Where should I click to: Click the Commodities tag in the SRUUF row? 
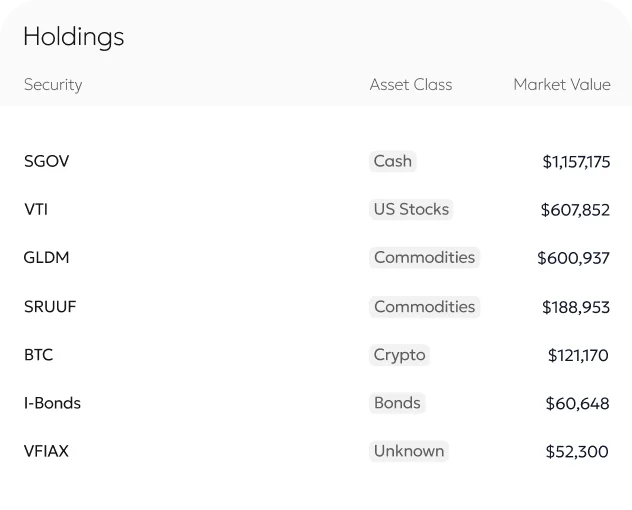(424, 307)
